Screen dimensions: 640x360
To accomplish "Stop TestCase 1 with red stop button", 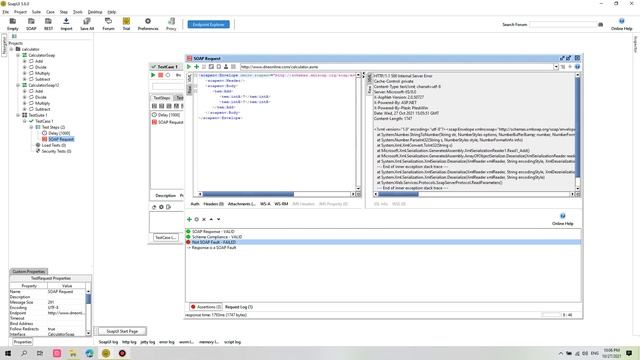I will click(160, 75).
